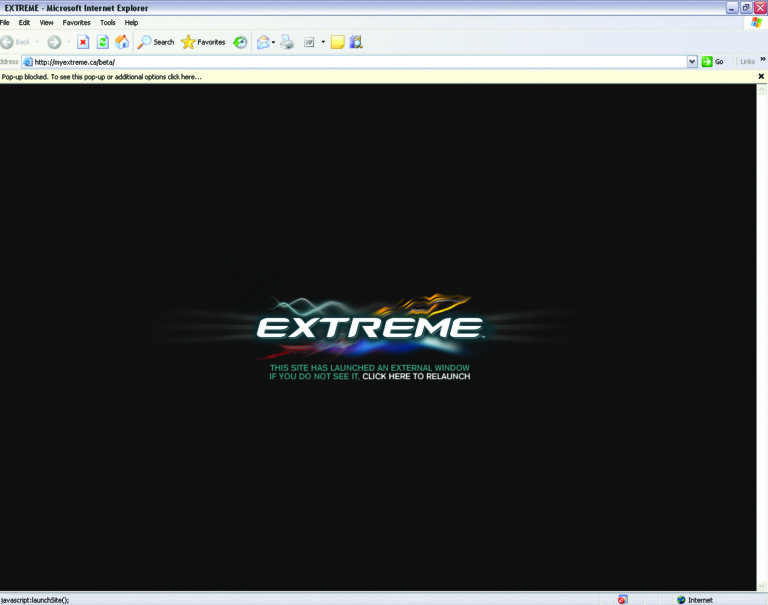This screenshot has height=605, width=768.
Task: Open the Help menu
Action: (x=131, y=23)
